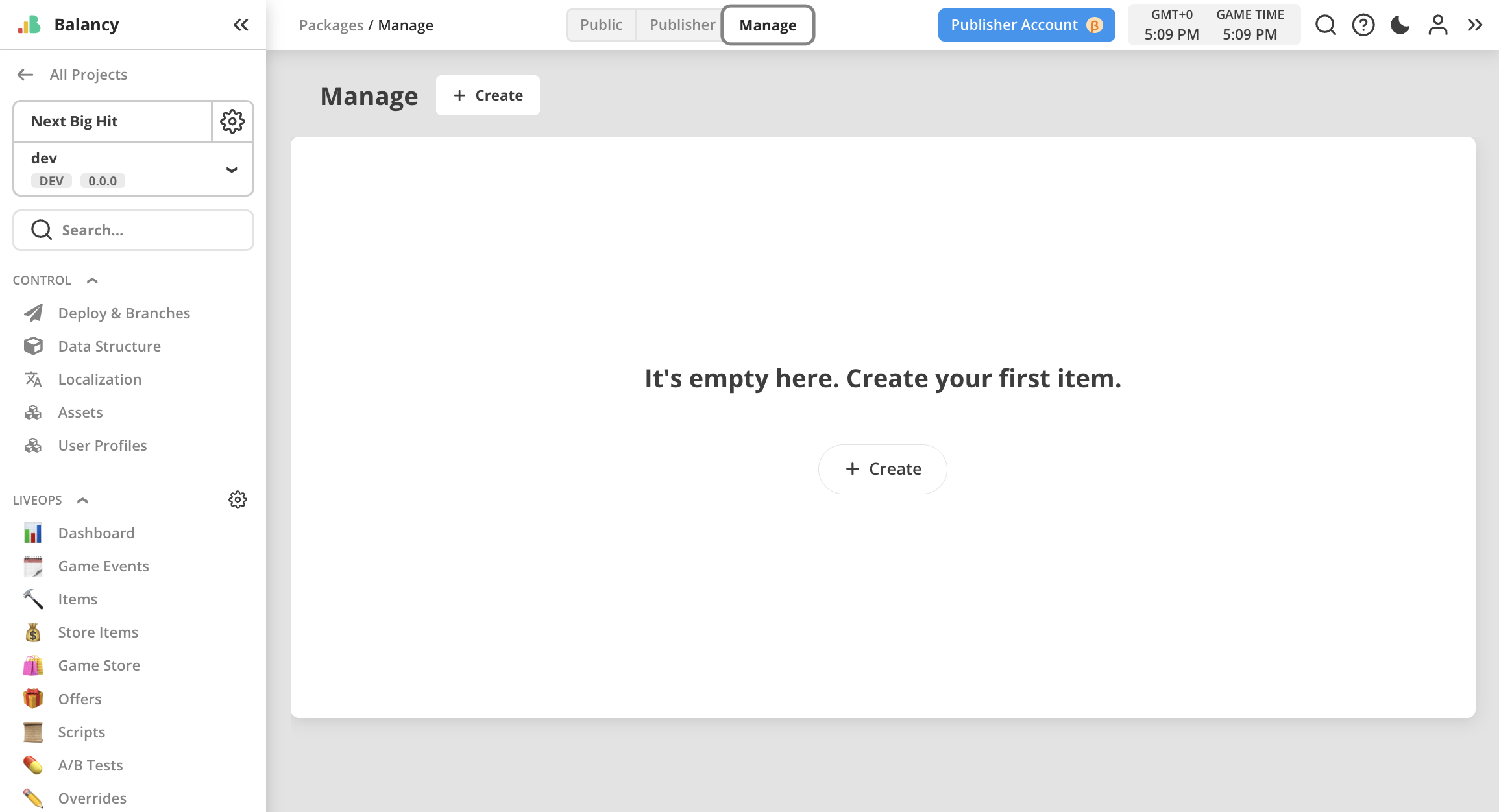Click center Create button in empty panel
The width and height of the screenshot is (1499, 812).
pos(883,469)
